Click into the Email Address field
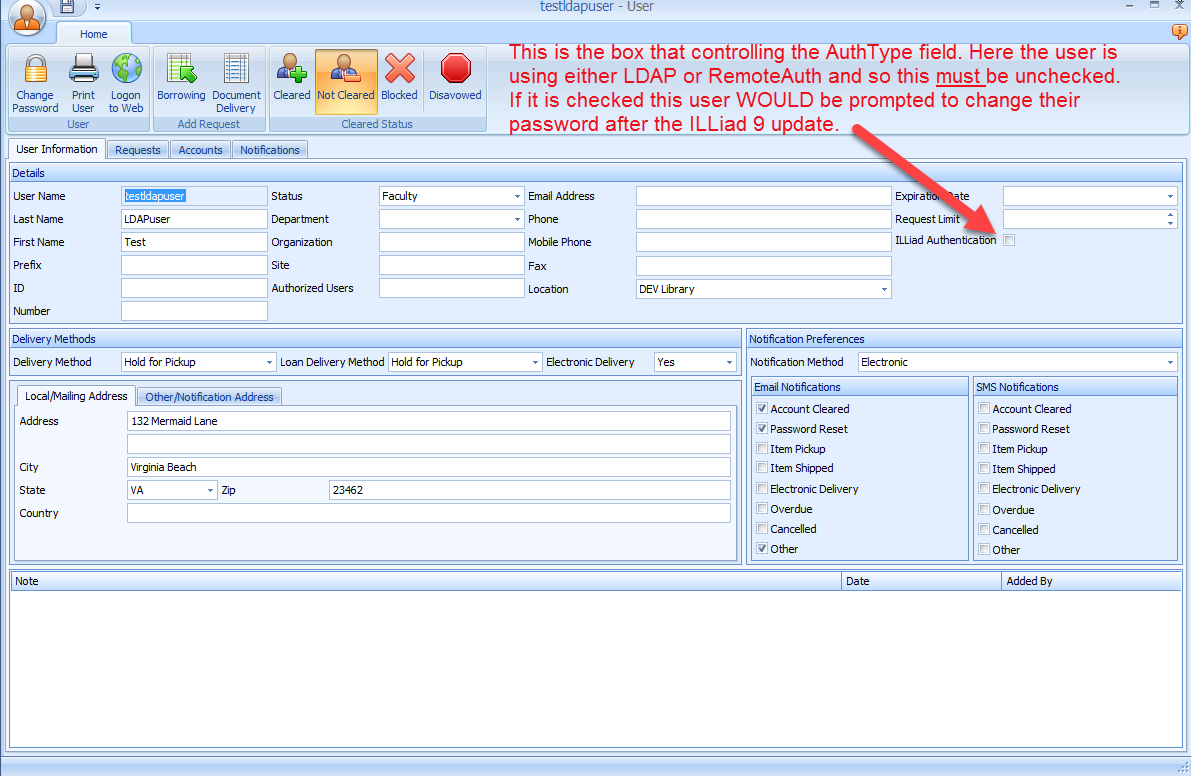 pyautogui.click(x=763, y=196)
